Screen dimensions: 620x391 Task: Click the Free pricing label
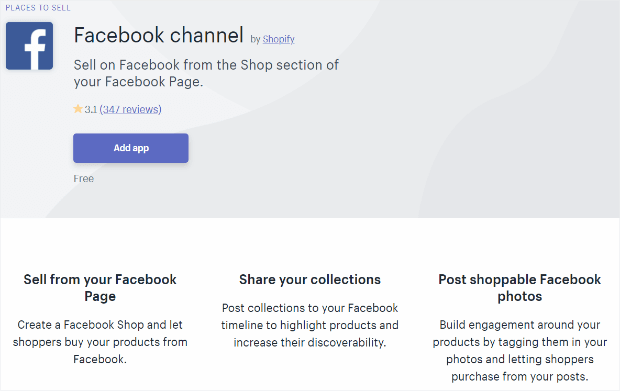pyautogui.click(x=83, y=179)
